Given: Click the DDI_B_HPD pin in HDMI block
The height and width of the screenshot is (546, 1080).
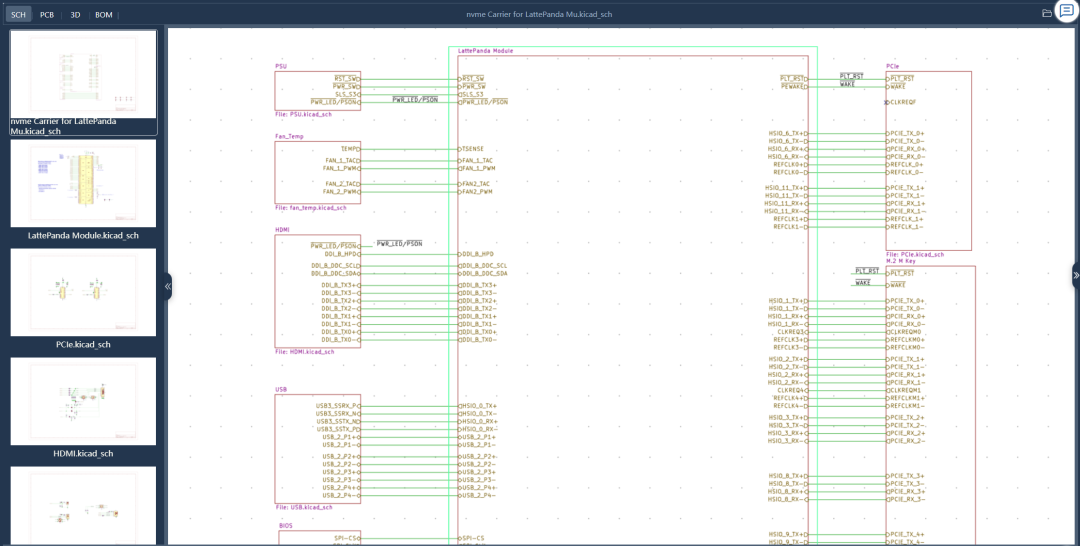Looking at the screenshot, I should click(342, 254).
